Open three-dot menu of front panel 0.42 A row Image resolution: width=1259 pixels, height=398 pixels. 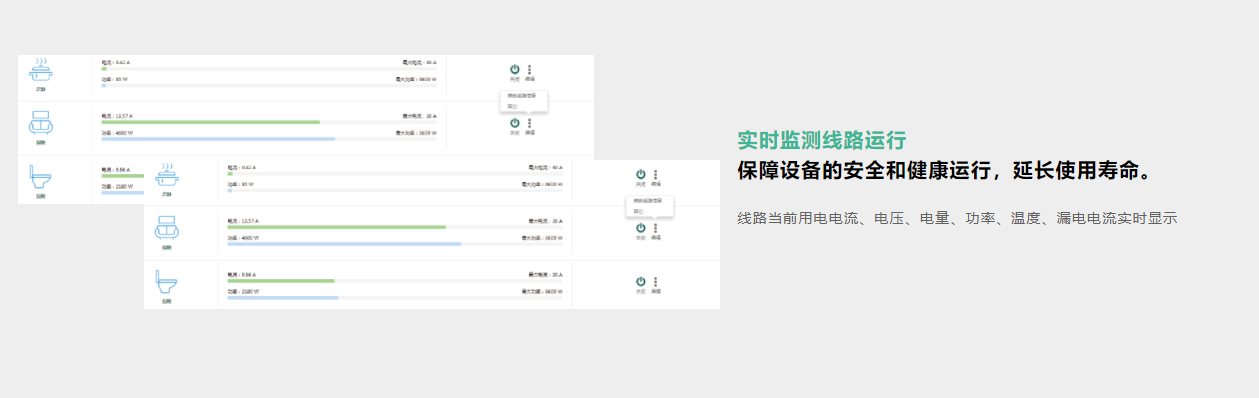pos(656,174)
